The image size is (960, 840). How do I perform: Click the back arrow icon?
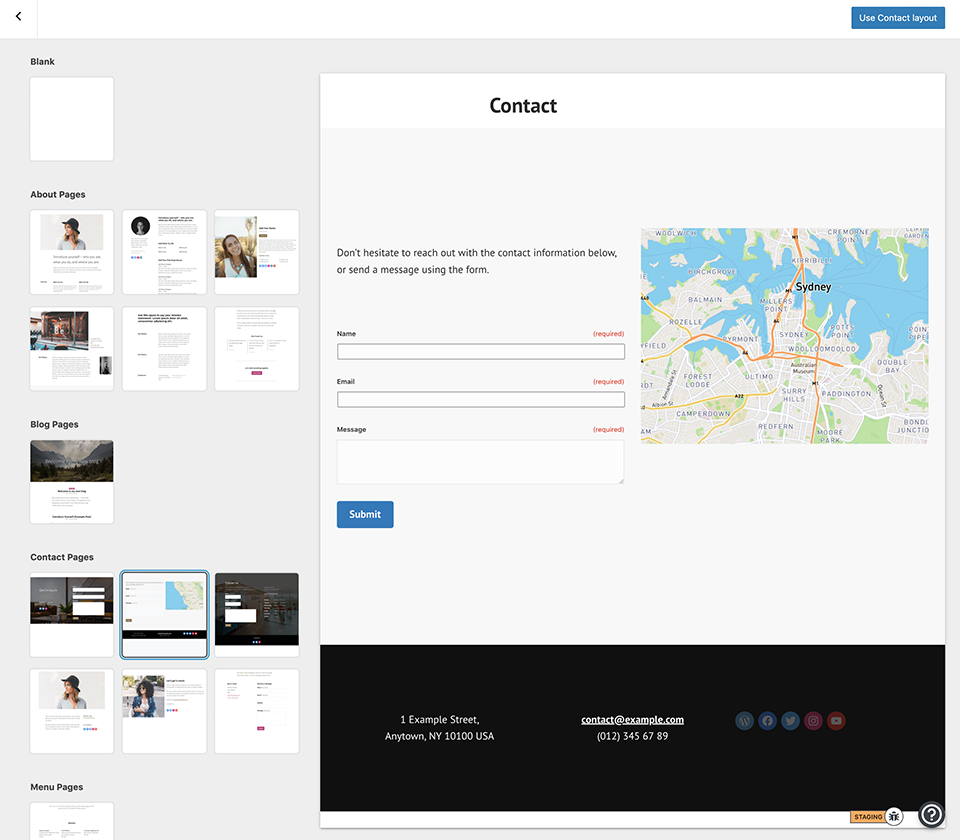(18, 17)
